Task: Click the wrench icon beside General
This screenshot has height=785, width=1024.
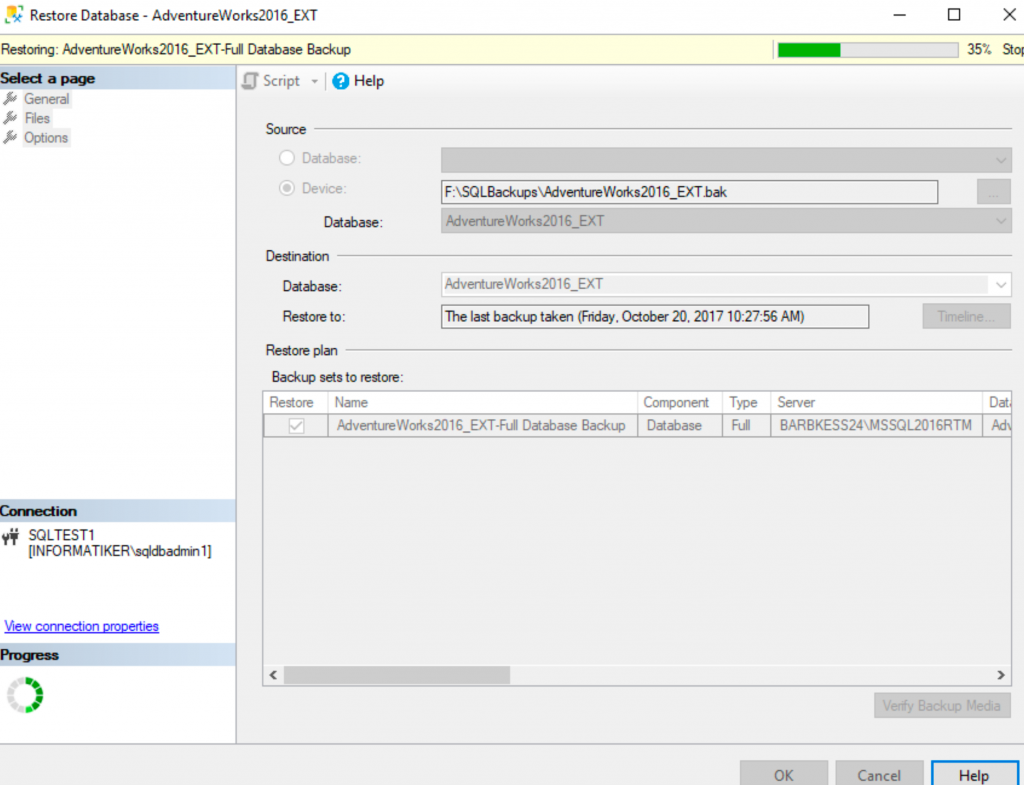Action: pyautogui.click(x=10, y=99)
